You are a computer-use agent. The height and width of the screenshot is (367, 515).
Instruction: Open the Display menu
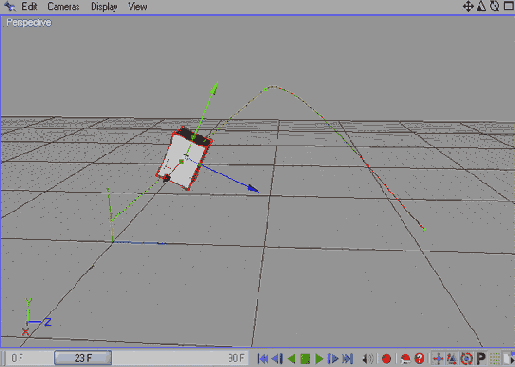coord(104,7)
